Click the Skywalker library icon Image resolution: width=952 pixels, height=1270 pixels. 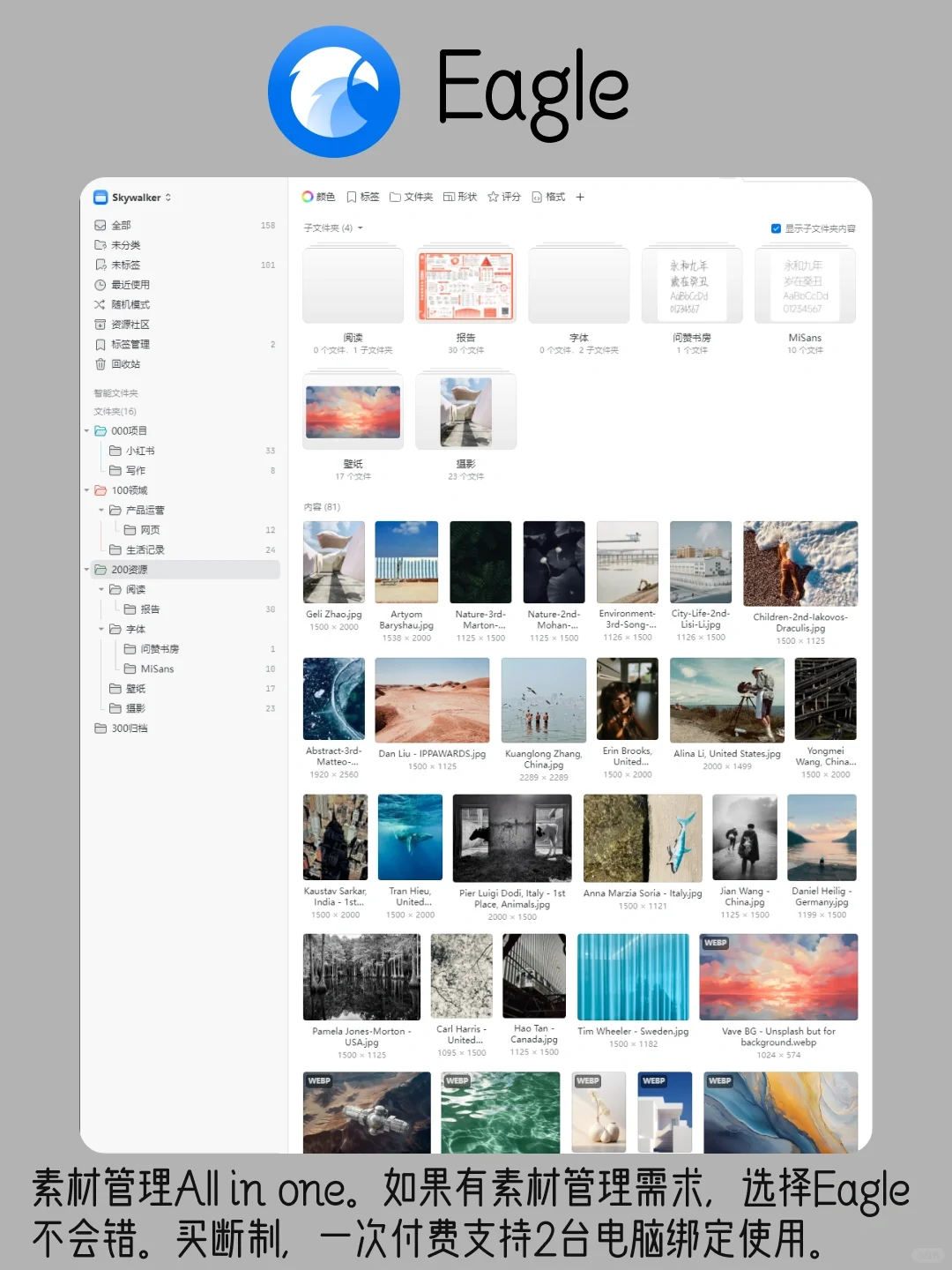pos(100,198)
